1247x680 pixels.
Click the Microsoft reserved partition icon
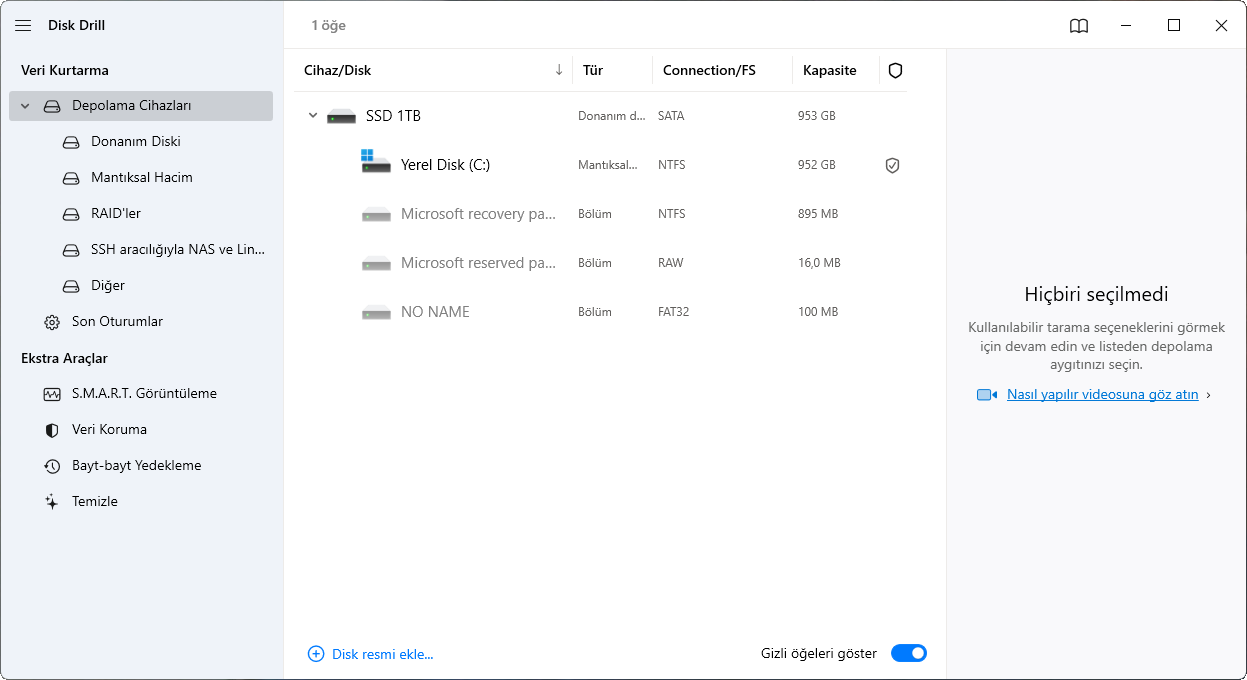click(376, 263)
